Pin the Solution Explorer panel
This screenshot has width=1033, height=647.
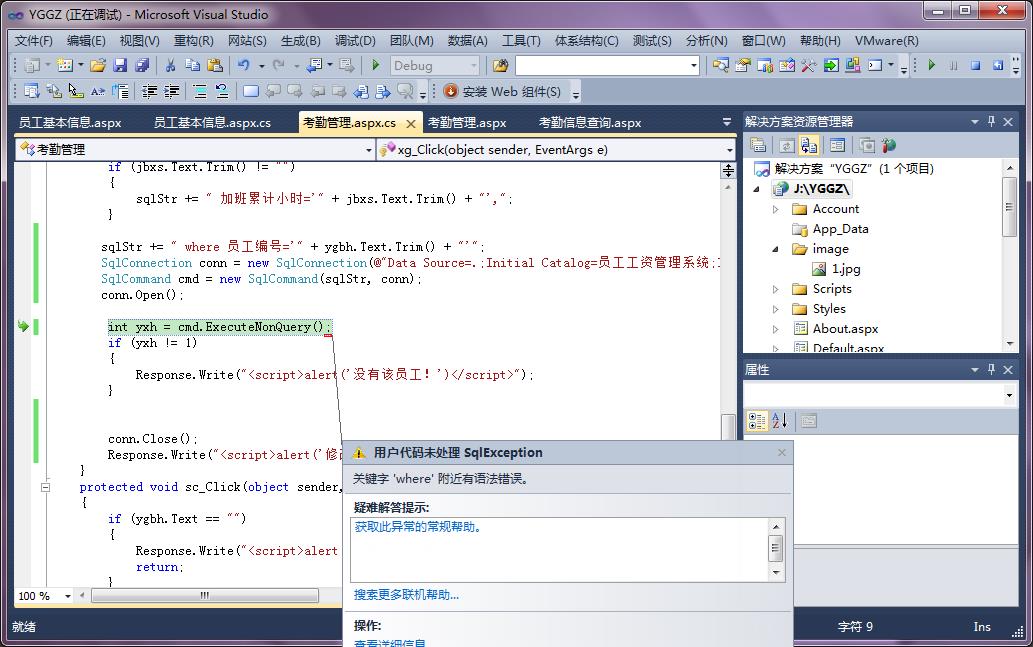[x=991, y=121]
